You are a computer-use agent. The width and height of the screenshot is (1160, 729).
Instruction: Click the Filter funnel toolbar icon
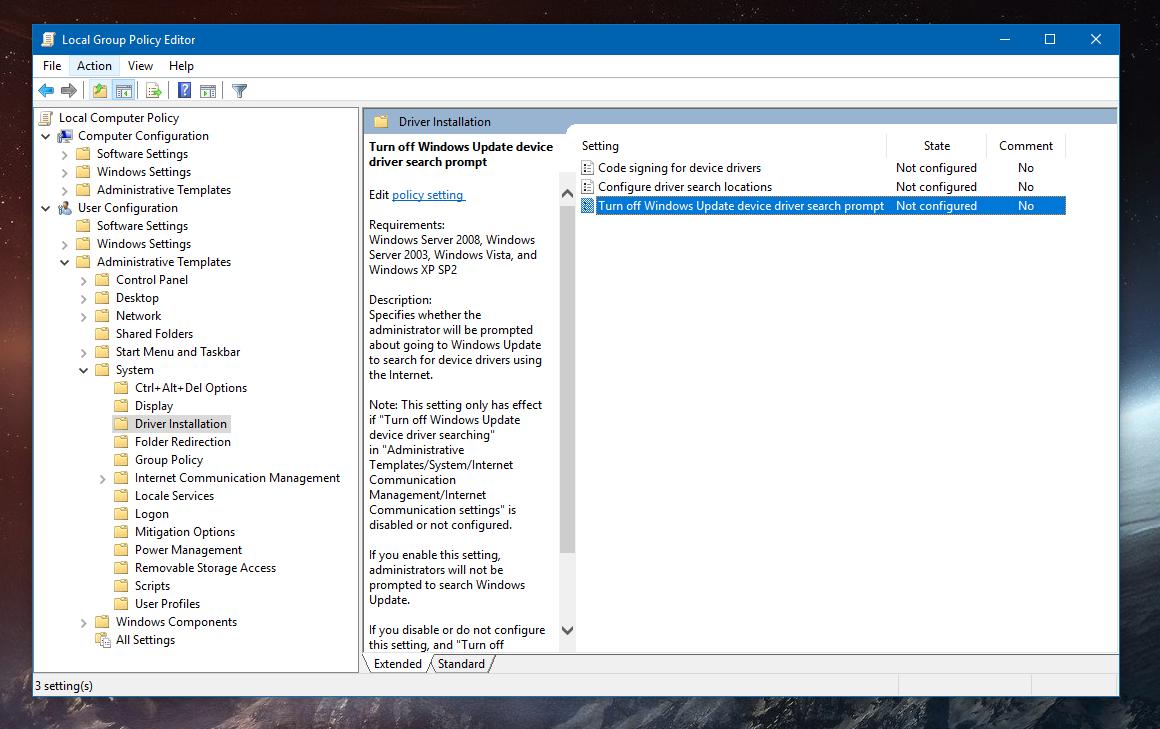coord(239,91)
